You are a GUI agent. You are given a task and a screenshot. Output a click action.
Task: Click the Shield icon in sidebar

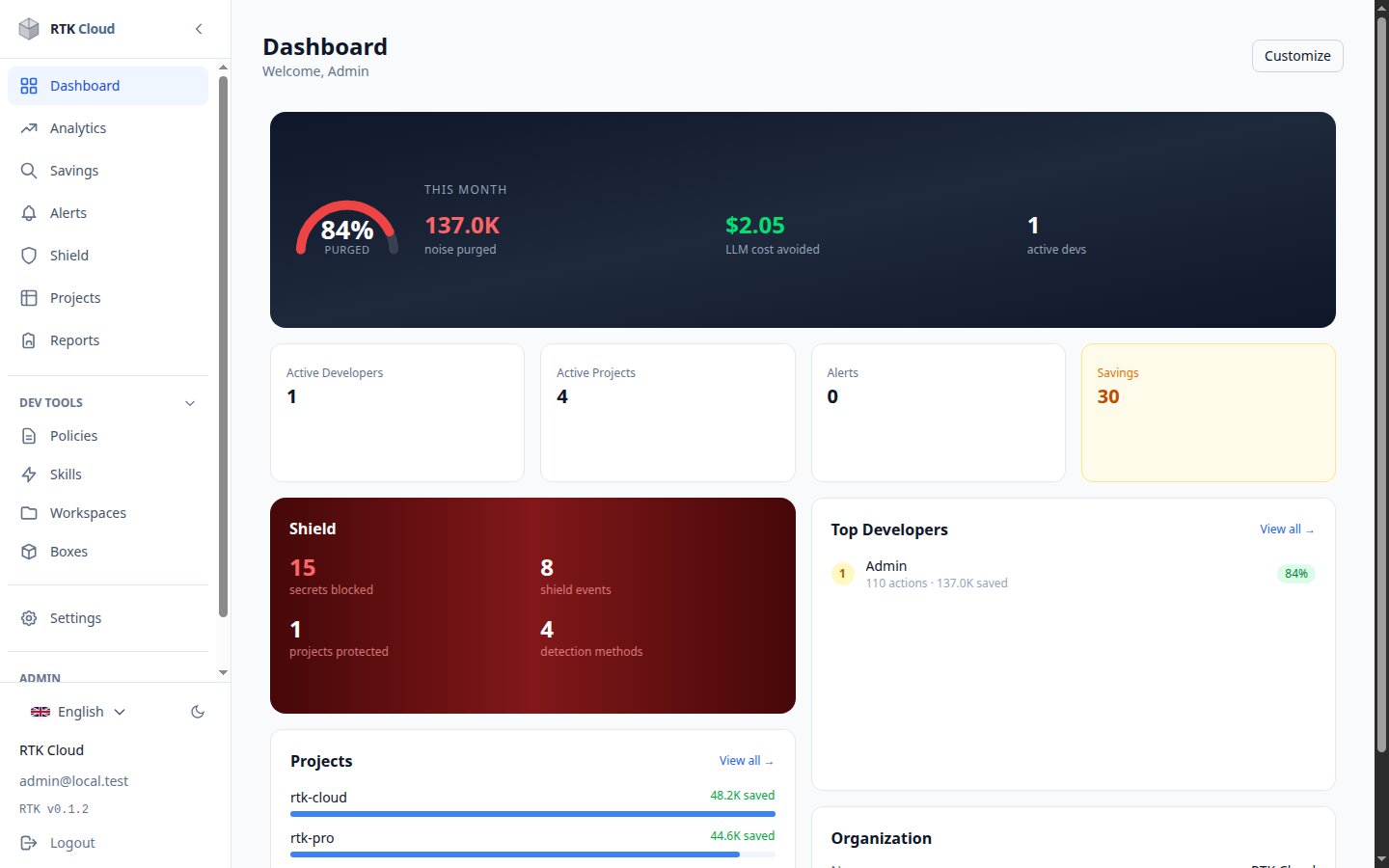pyautogui.click(x=29, y=256)
